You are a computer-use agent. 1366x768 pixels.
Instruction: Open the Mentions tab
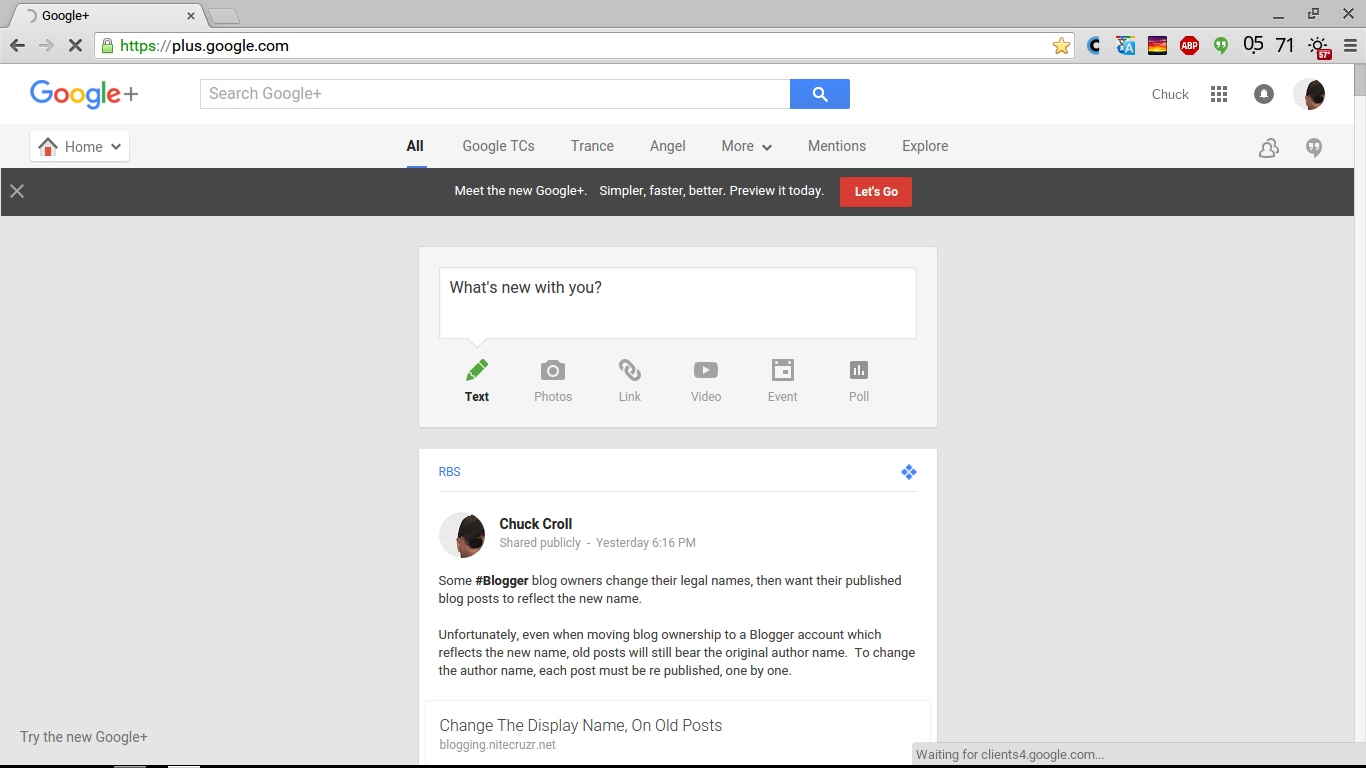tap(837, 146)
